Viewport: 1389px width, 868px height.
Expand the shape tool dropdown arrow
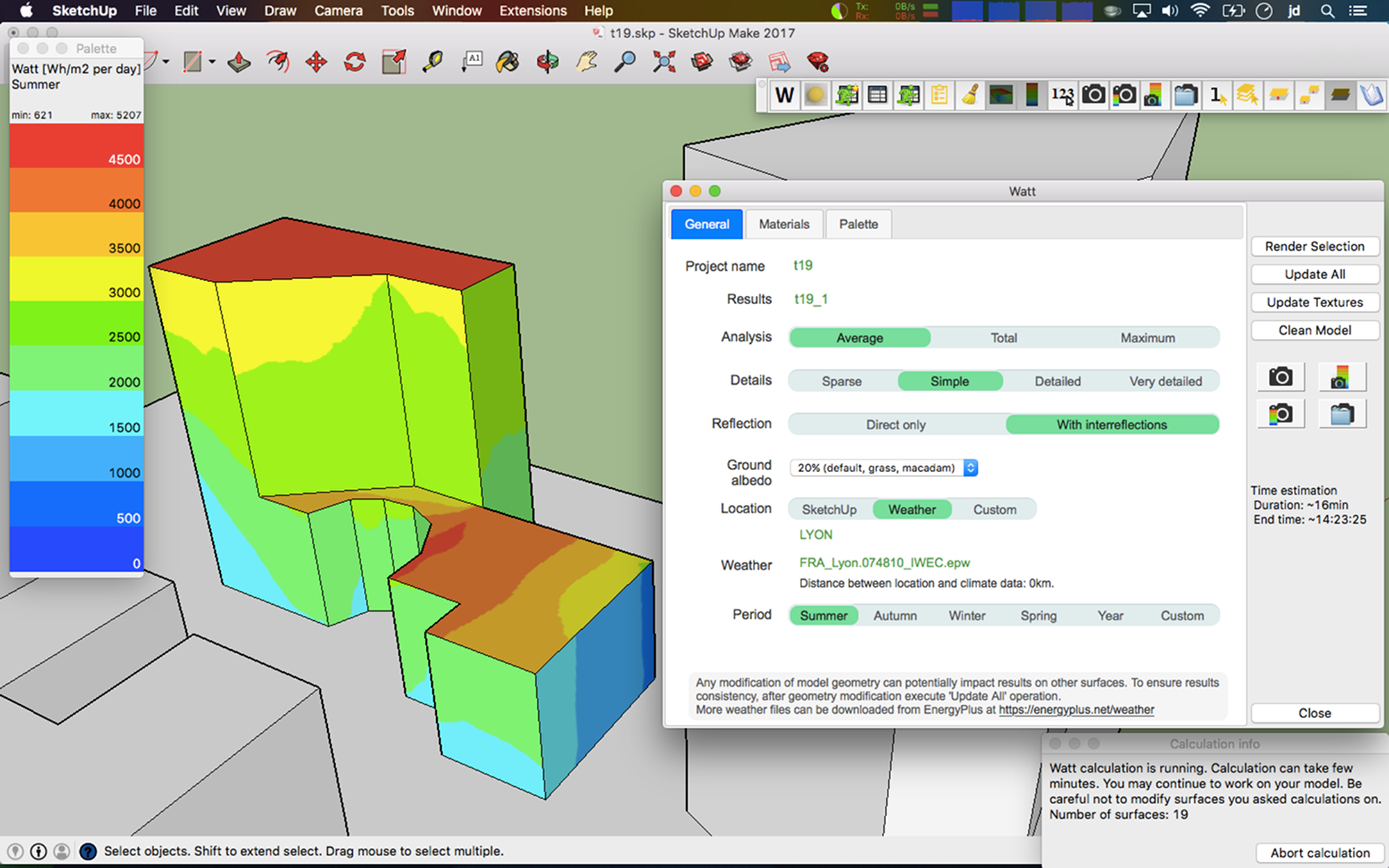point(212,62)
